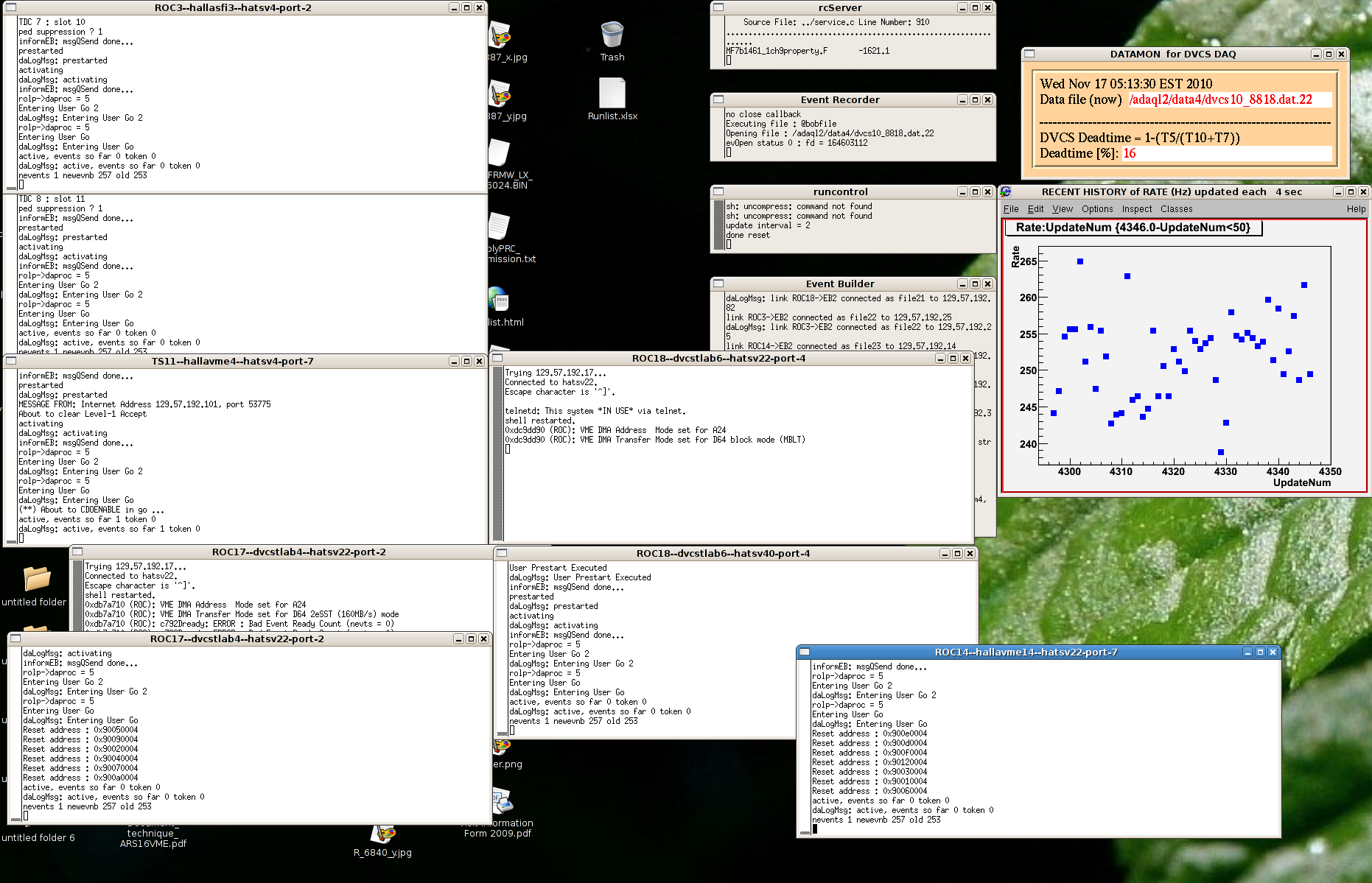Open window menu icon of ROC14 terminal
This screenshot has height=883, width=1372.
805,652
